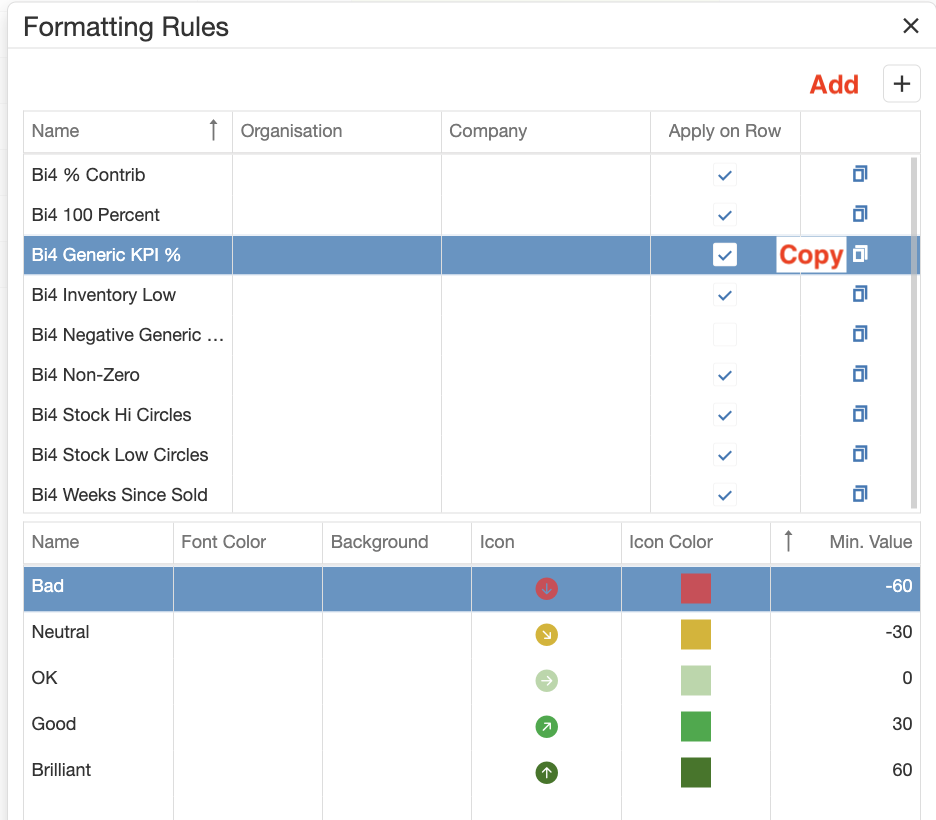Copy the Bi4 Stock Low Circles rule
This screenshot has height=820, width=936.
pos(860,454)
